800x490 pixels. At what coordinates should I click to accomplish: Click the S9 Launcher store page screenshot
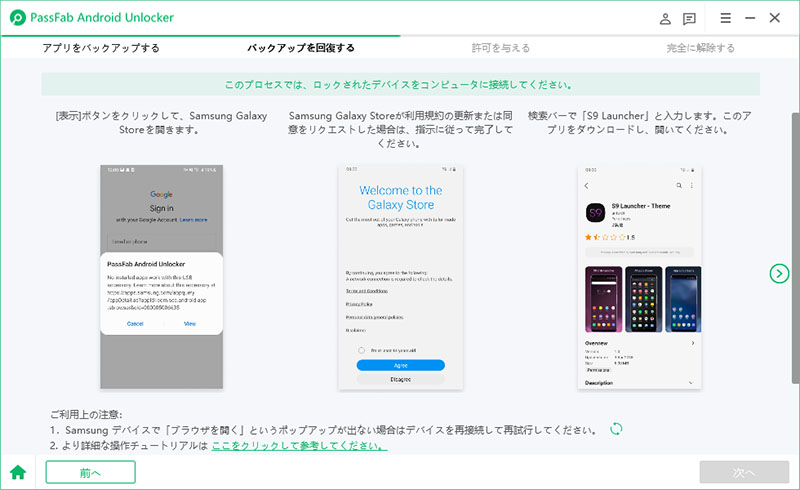click(639, 278)
